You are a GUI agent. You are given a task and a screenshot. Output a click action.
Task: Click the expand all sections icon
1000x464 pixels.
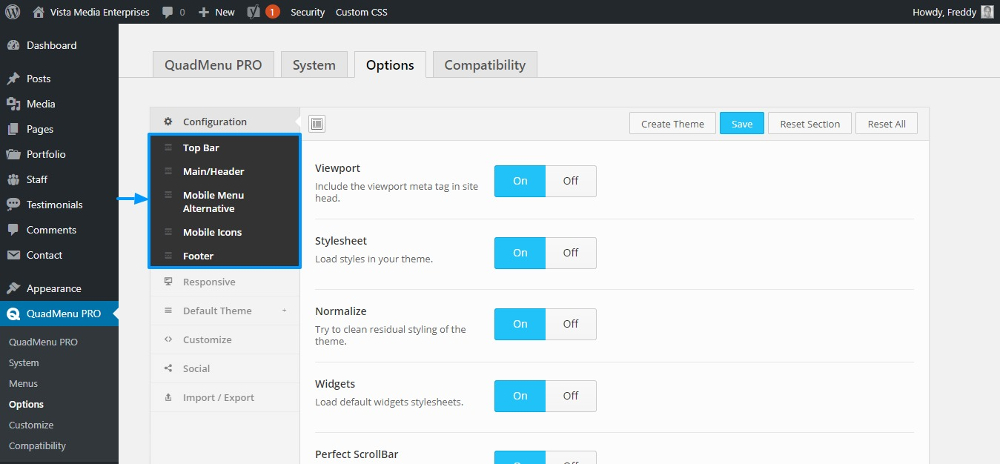(317, 124)
